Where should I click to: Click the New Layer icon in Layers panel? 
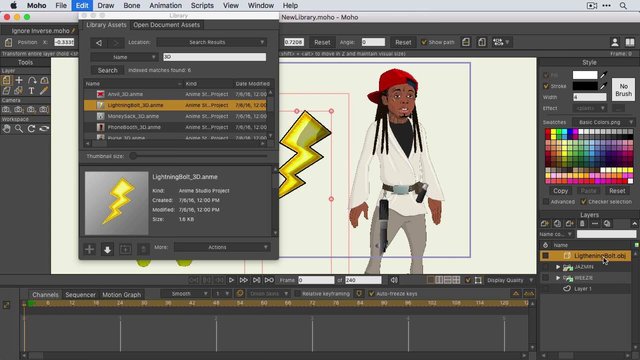point(544,224)
